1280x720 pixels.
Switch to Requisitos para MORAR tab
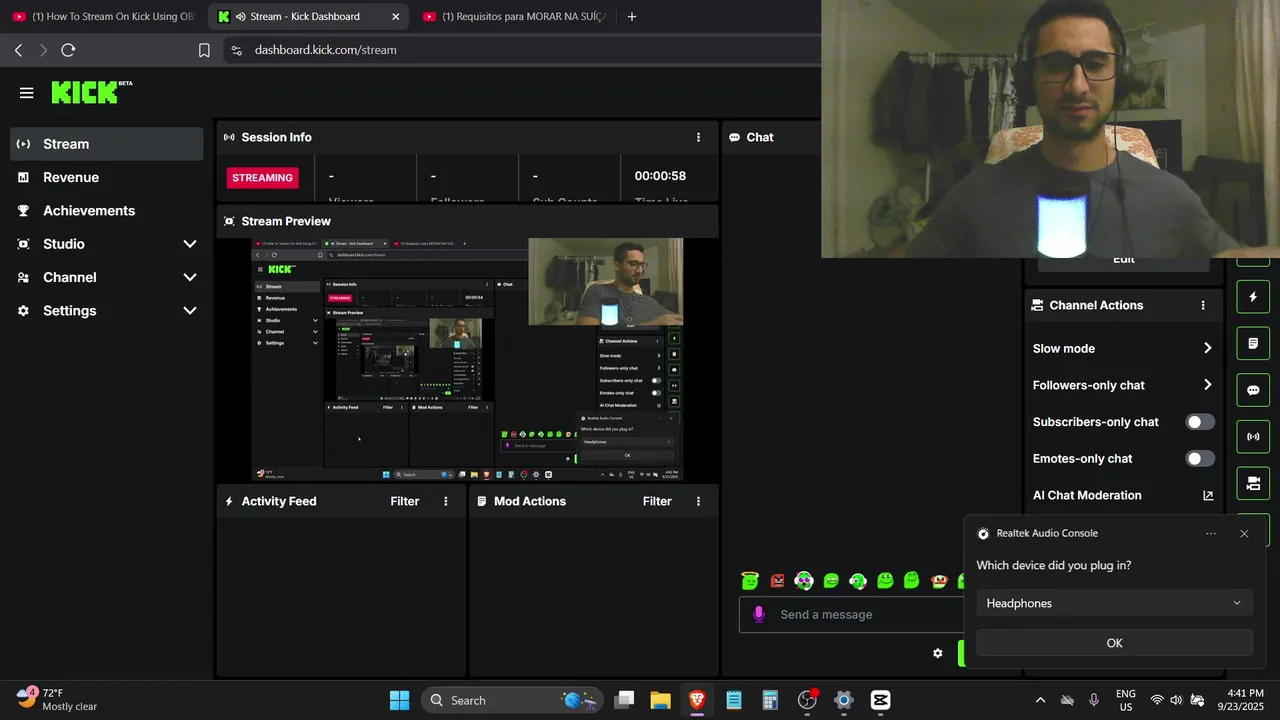(x=514, y=16)
